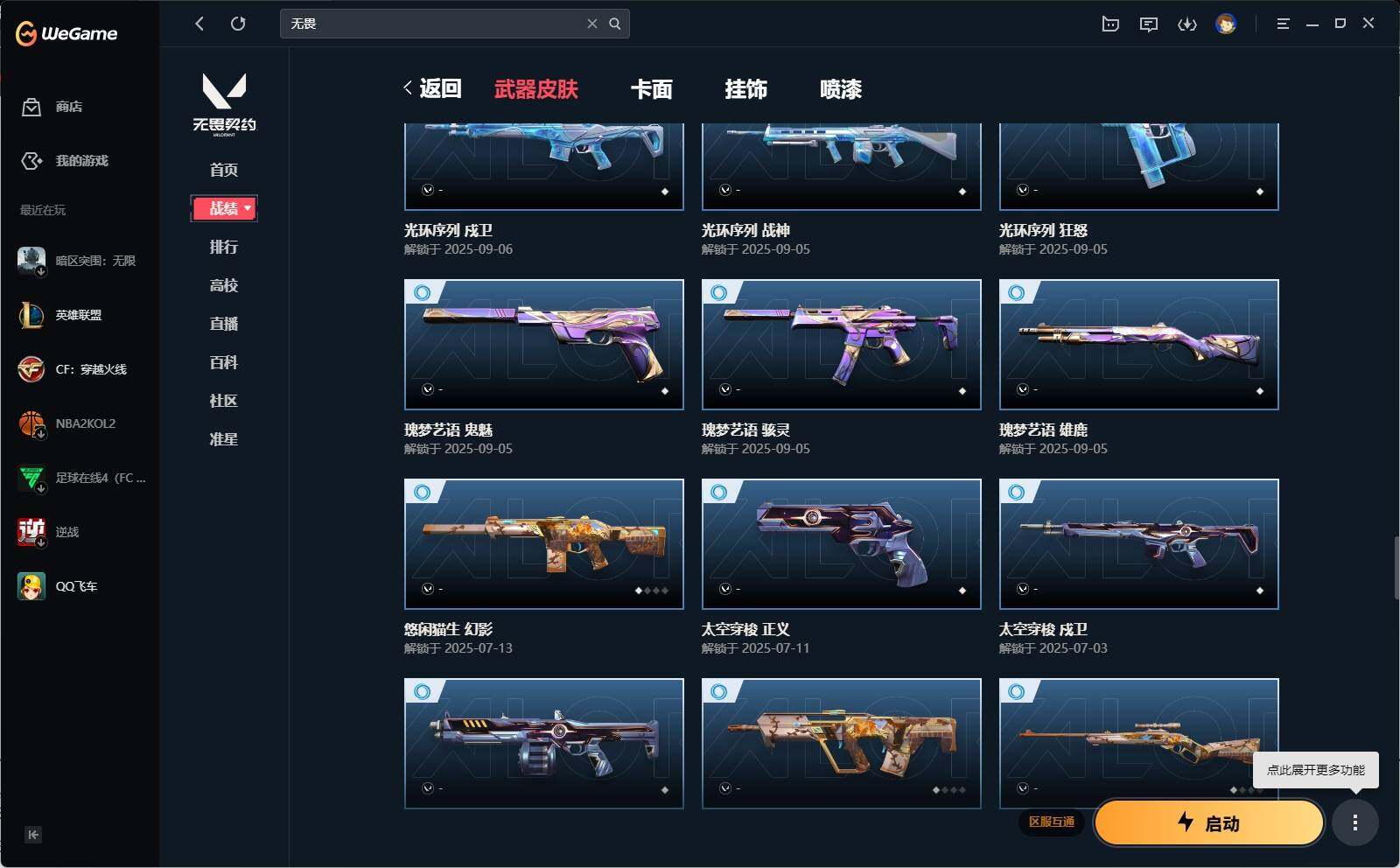Viewport: 1400px width, 868px height.
Task: Switch to the 卡面 tab
Action: coord(652,89)
